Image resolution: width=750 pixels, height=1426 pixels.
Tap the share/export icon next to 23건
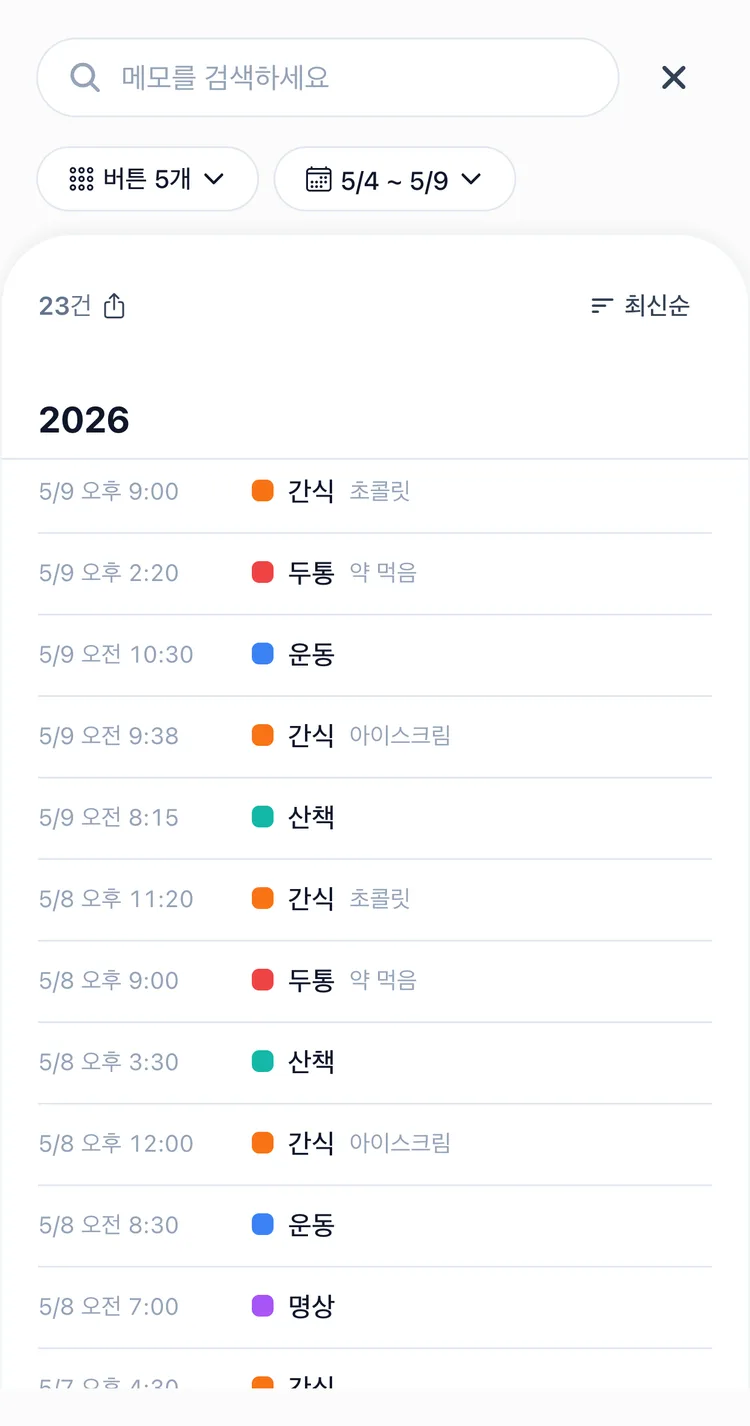pyautogui.click(x=115, y=306)
